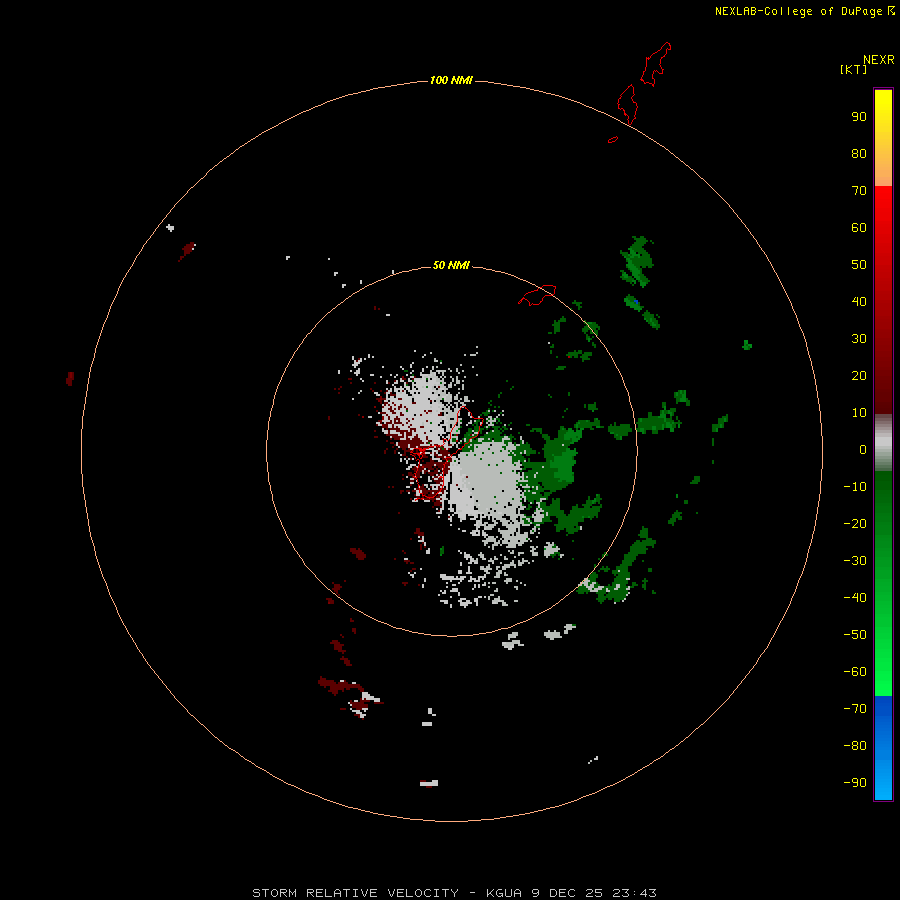The image size is (900, 900).
Task: Click the -20 value on velocity scale
Action: 855,523
